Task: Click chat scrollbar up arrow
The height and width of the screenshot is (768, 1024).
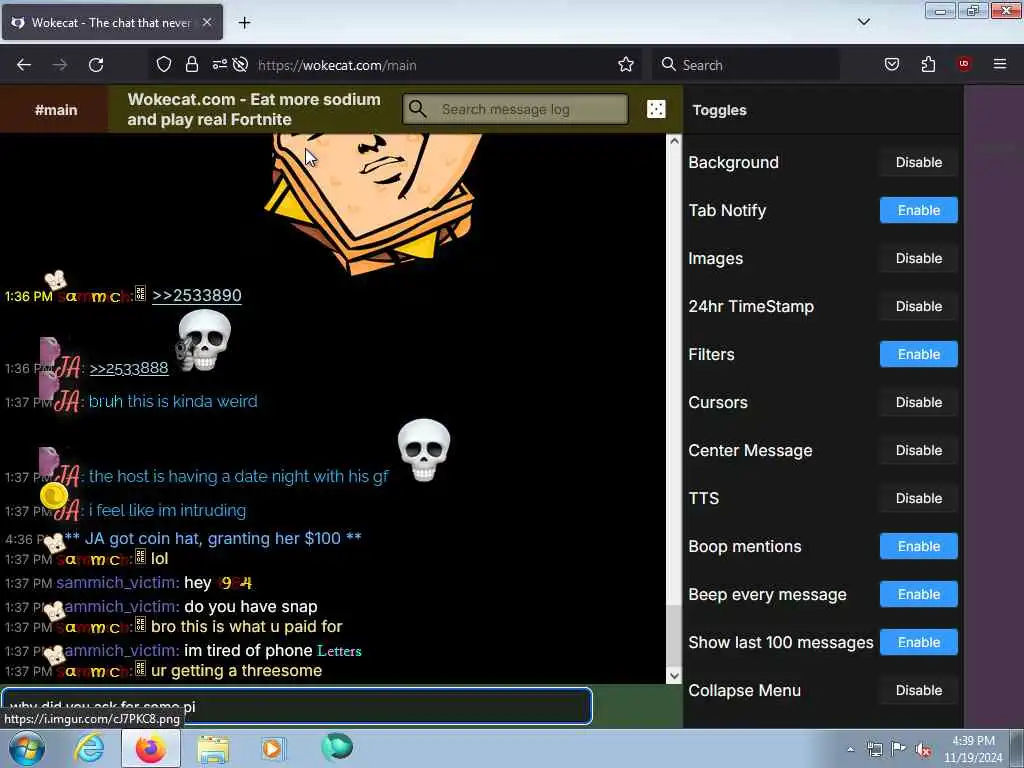Action: [674, 141]
